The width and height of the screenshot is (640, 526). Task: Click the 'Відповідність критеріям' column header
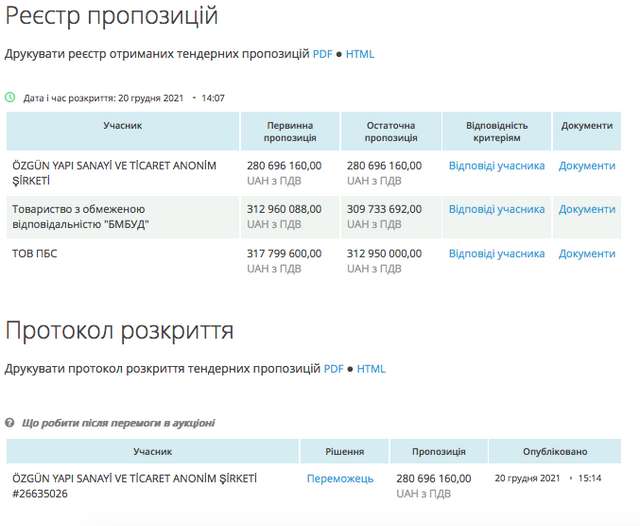point(496,132)
